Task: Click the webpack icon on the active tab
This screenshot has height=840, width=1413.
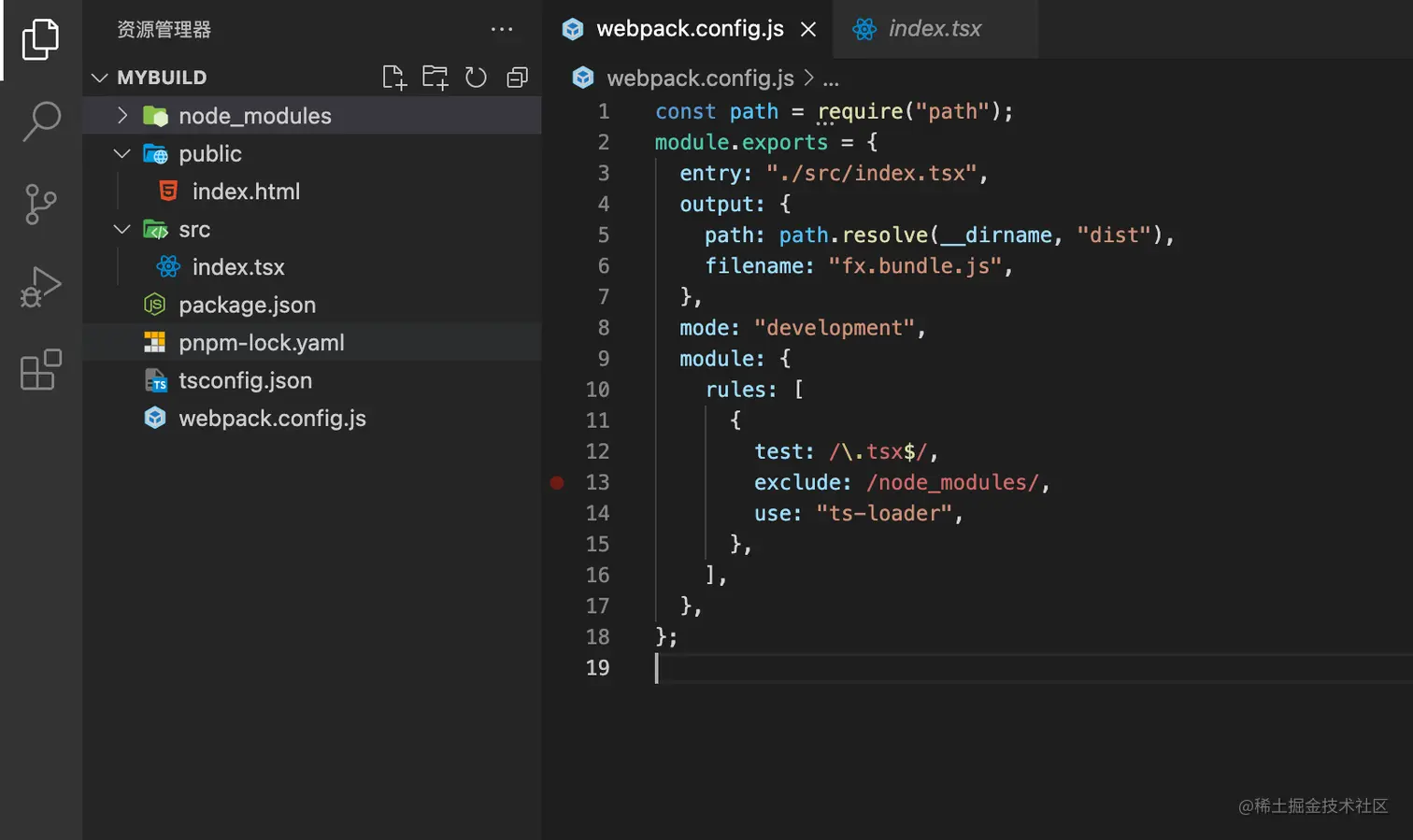Action: coord(573,30)
